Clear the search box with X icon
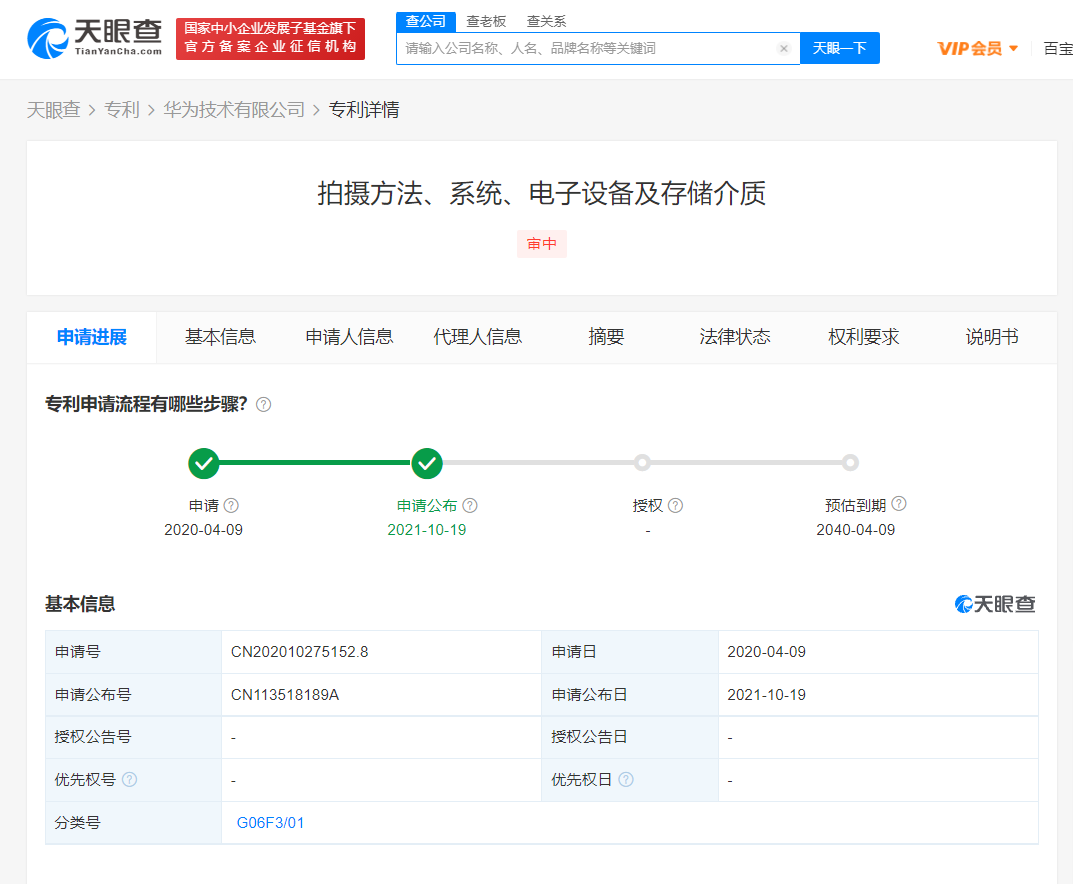1073x884 pixels. tap(783, 48)
